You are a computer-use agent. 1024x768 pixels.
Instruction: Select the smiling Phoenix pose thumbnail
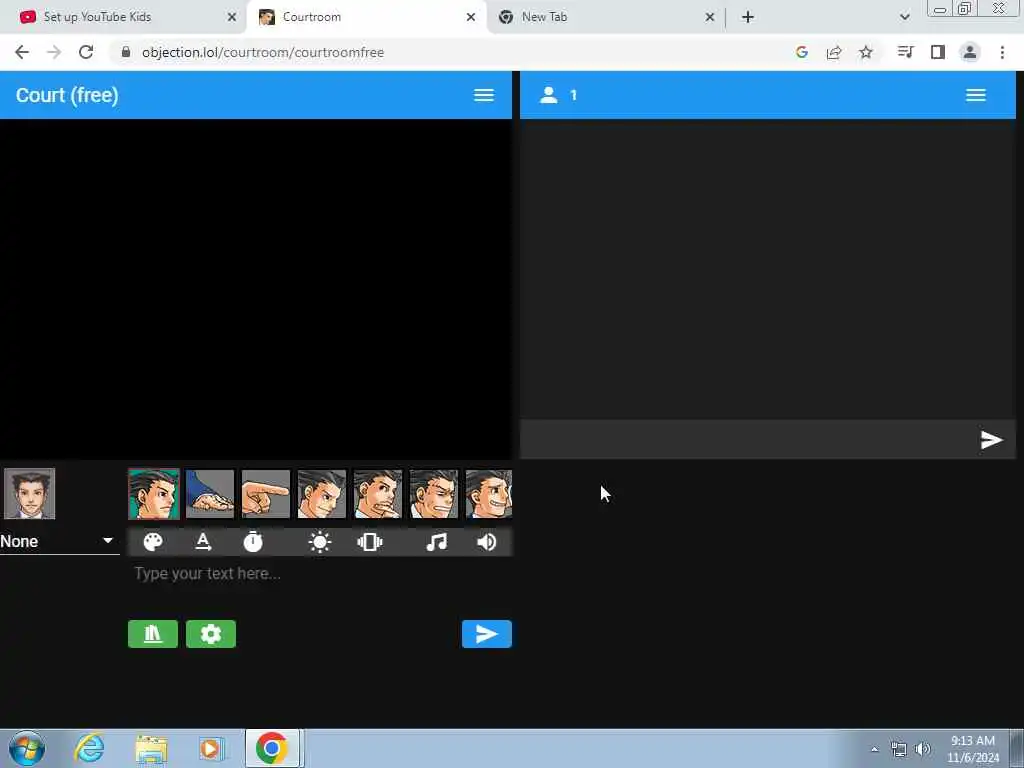tap(488, 494)
